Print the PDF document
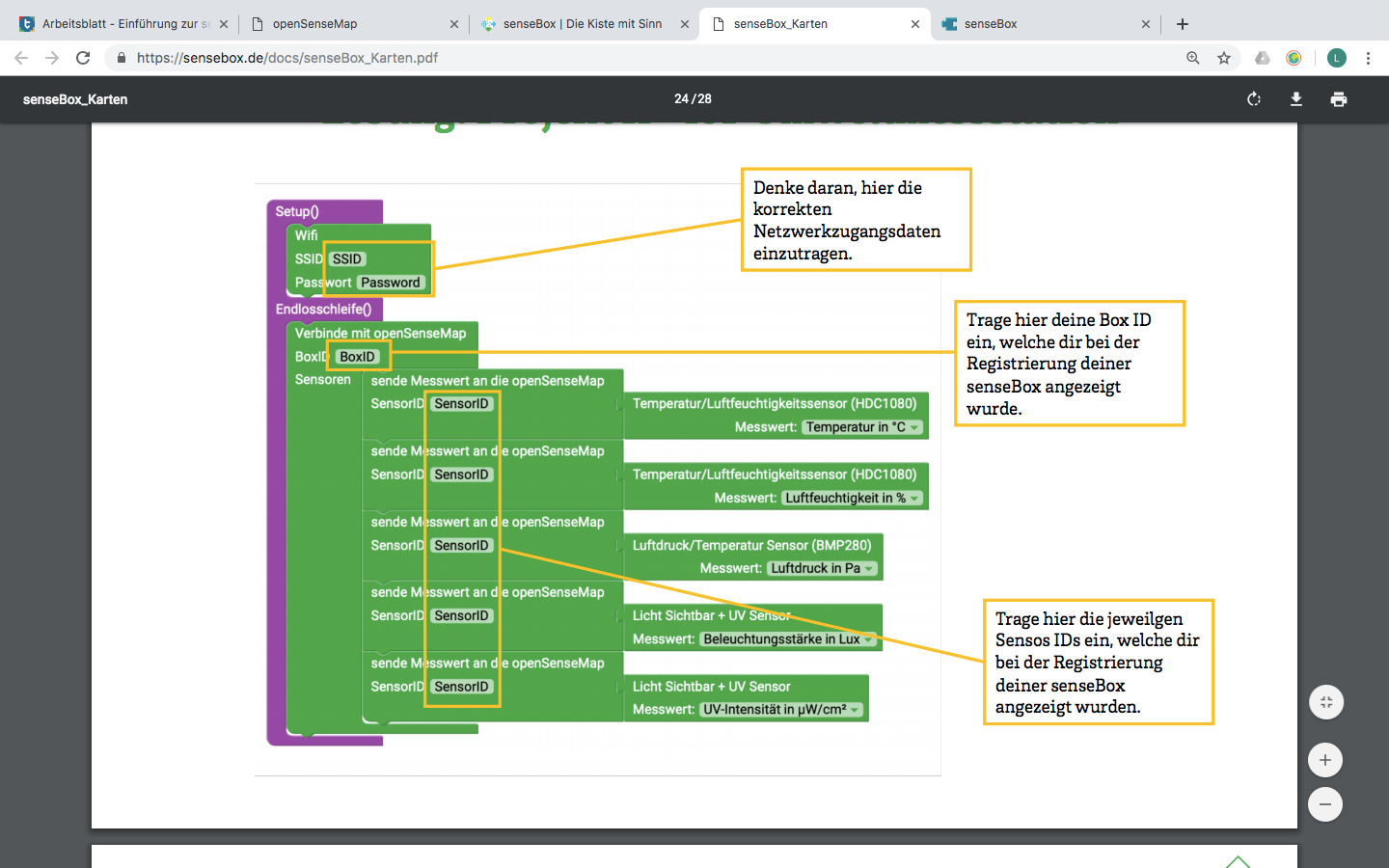1389x868 pixels. pyautogui.click(x=1339, y=98)
